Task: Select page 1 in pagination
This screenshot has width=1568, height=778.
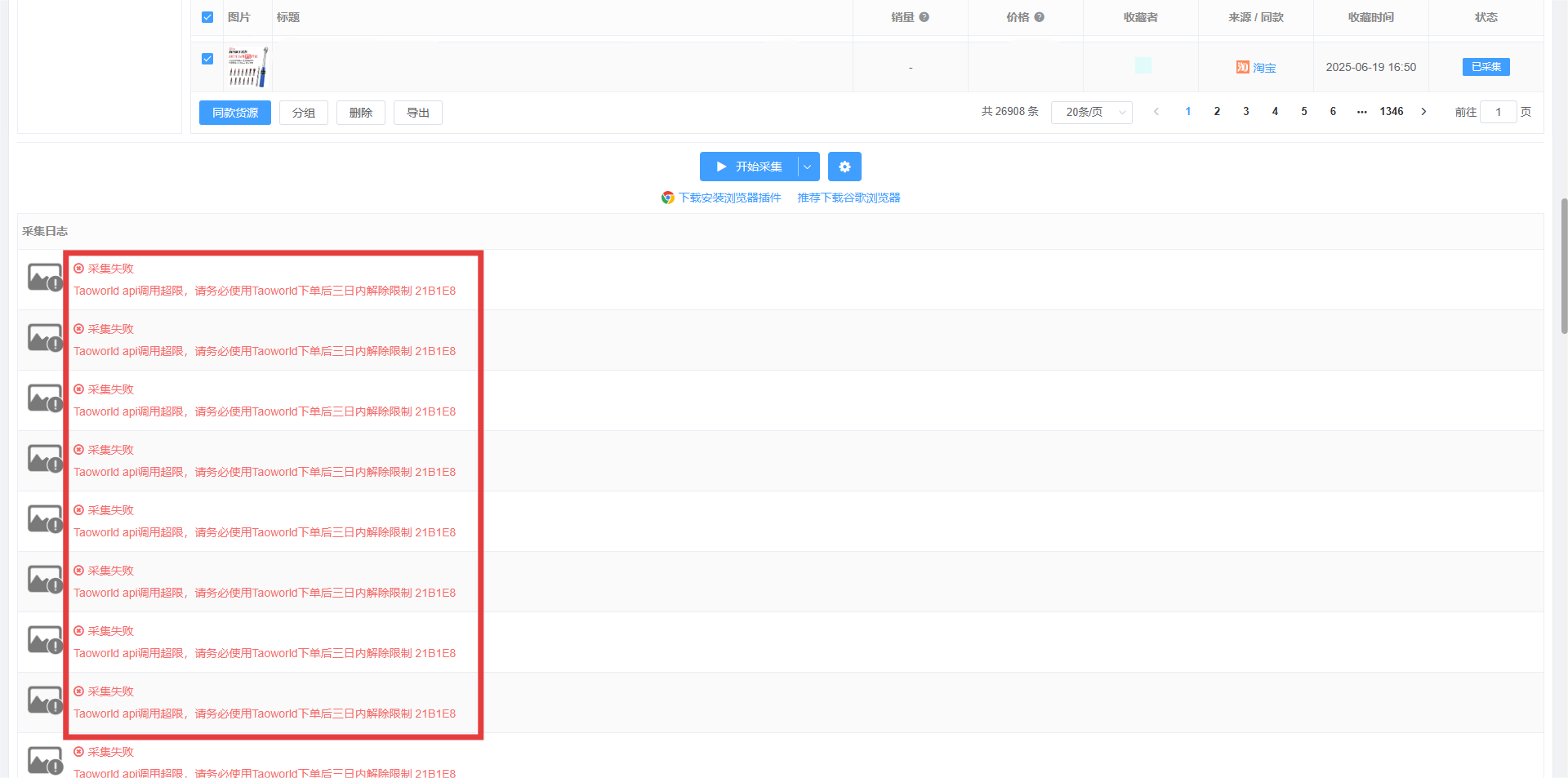Action: coord(1188,112)
